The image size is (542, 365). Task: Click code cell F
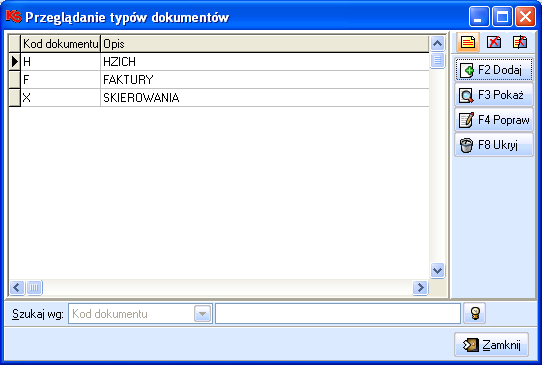tap(60, 80)
